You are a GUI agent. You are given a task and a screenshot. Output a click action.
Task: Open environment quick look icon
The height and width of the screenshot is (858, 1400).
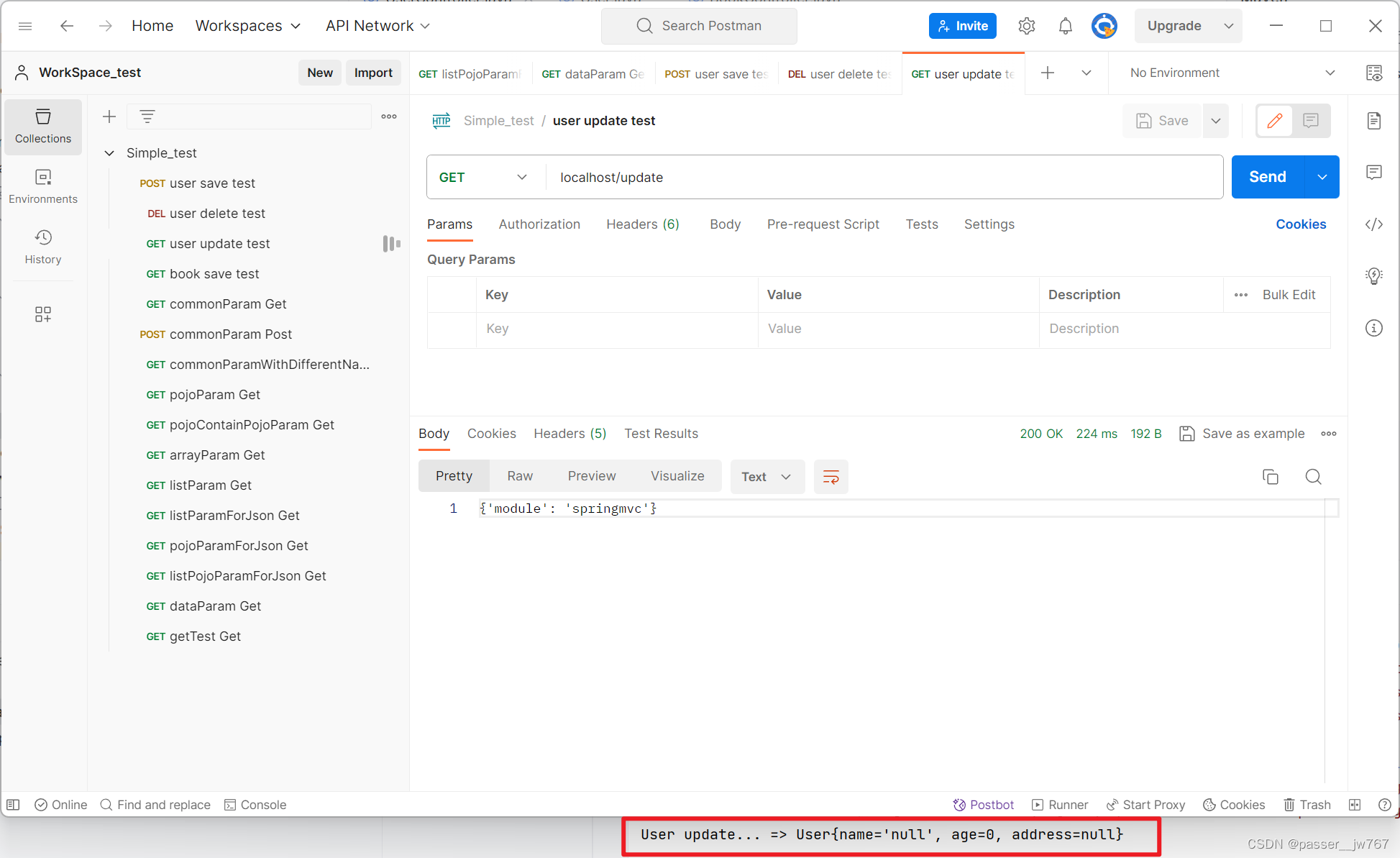pos(1374,73)
